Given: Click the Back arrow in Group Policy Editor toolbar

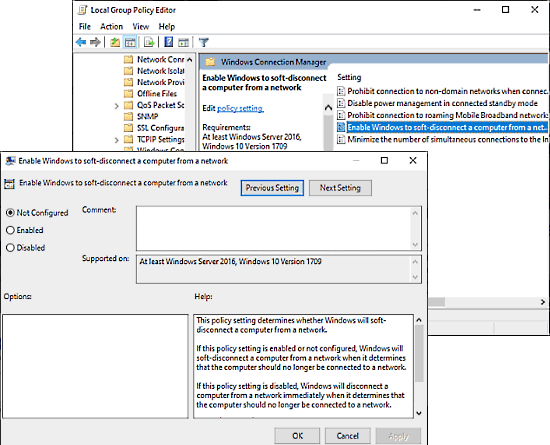Looking at the screenshot, I should coord(81,42).
